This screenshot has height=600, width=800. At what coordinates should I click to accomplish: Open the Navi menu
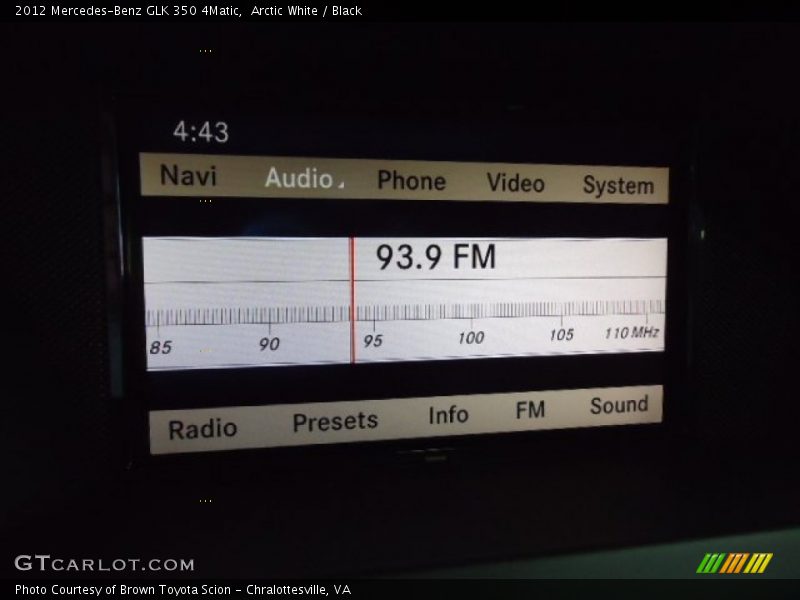click(188, 176)
